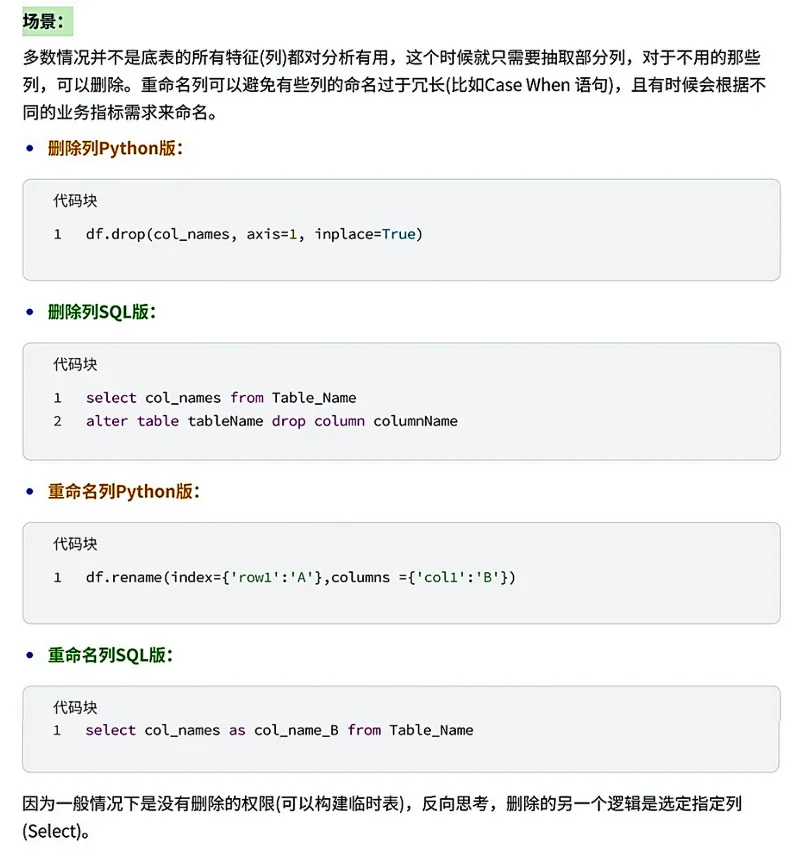The width and height of the screenshot is (800, 860).
Task: Click the 重命名列Python版 heading
Action: point(124,491)
